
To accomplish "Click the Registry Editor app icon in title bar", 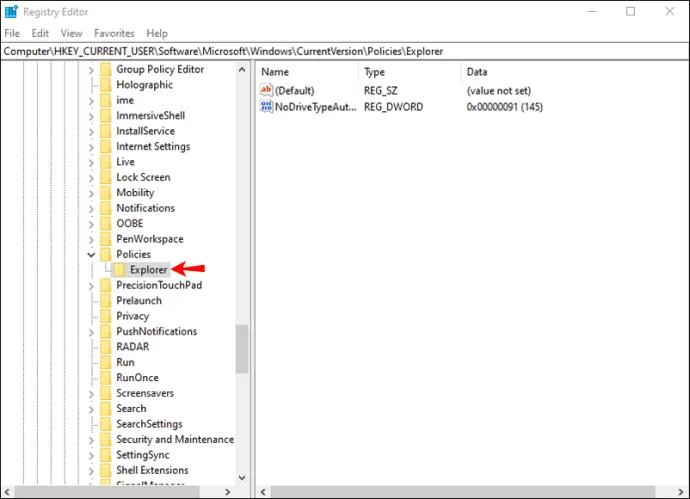I will pyautogui.click(x=11, y=12).
